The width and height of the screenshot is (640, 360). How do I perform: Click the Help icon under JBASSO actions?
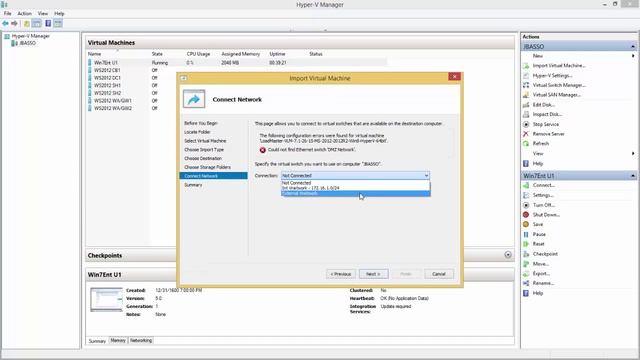click(526, 164)
